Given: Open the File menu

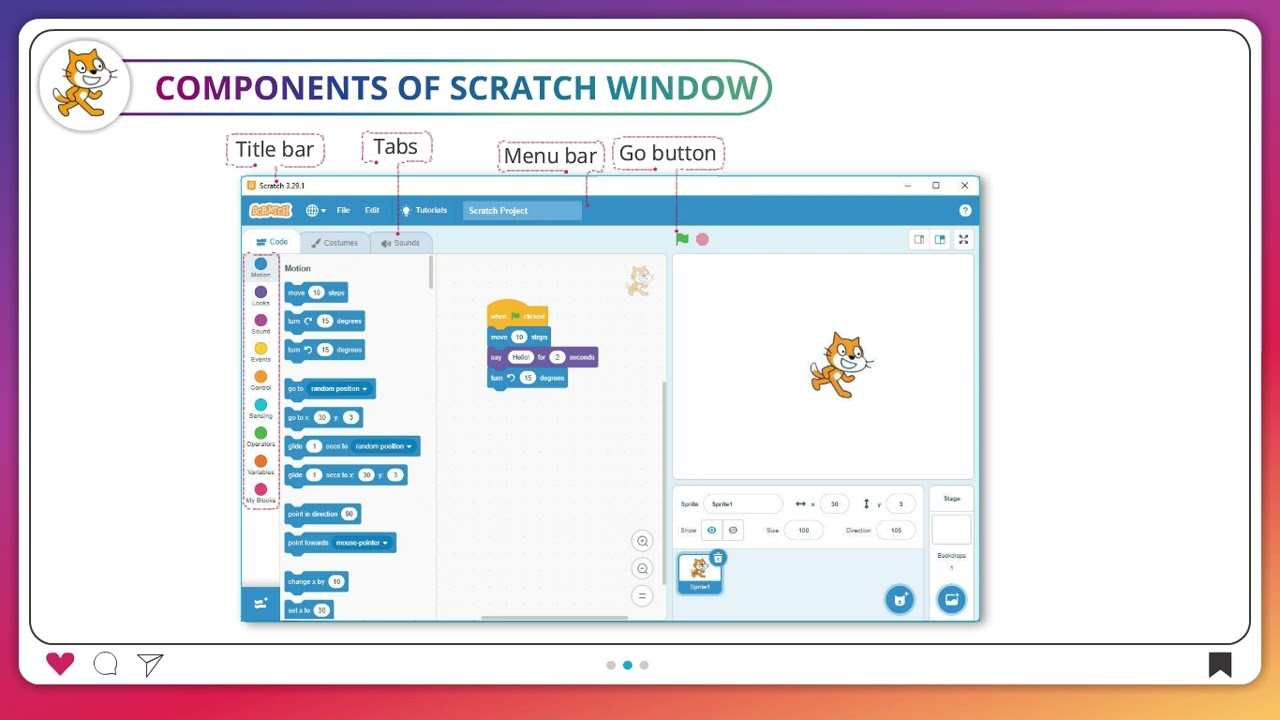Looking at the screenshot, I should tap(343, 210).
